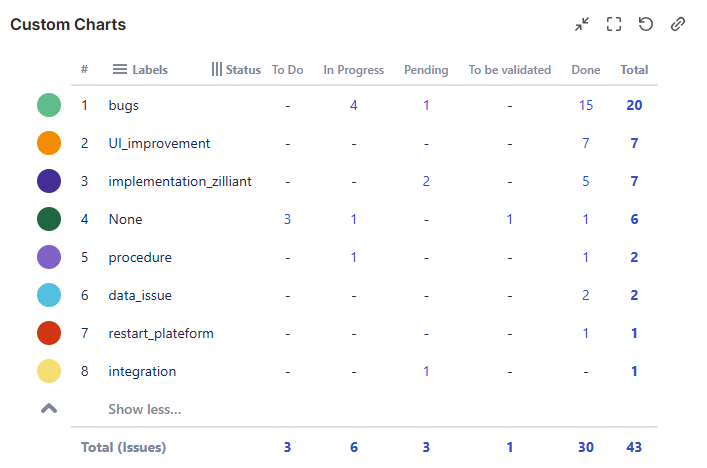
Task: Select the orange UI_improvement color swatch
Action: (49, 143)
